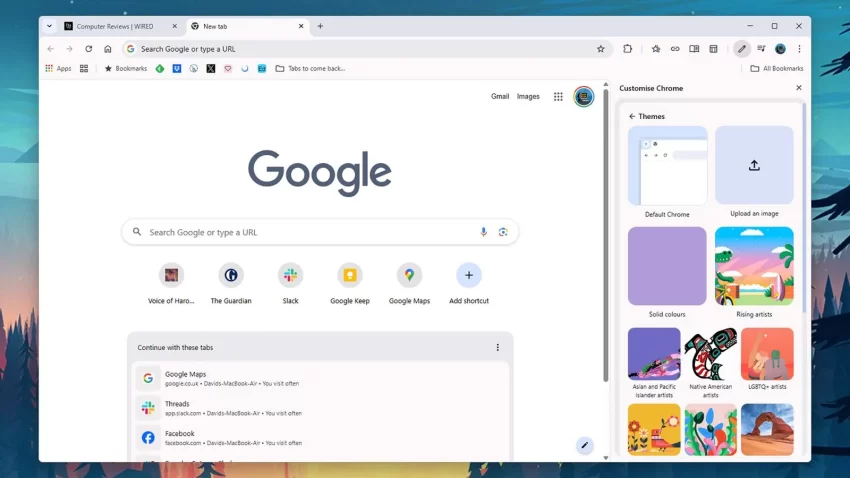This screenshot has height=478, width=850.
Task: Open the media controls playlist icon
Action: point(761,49)
